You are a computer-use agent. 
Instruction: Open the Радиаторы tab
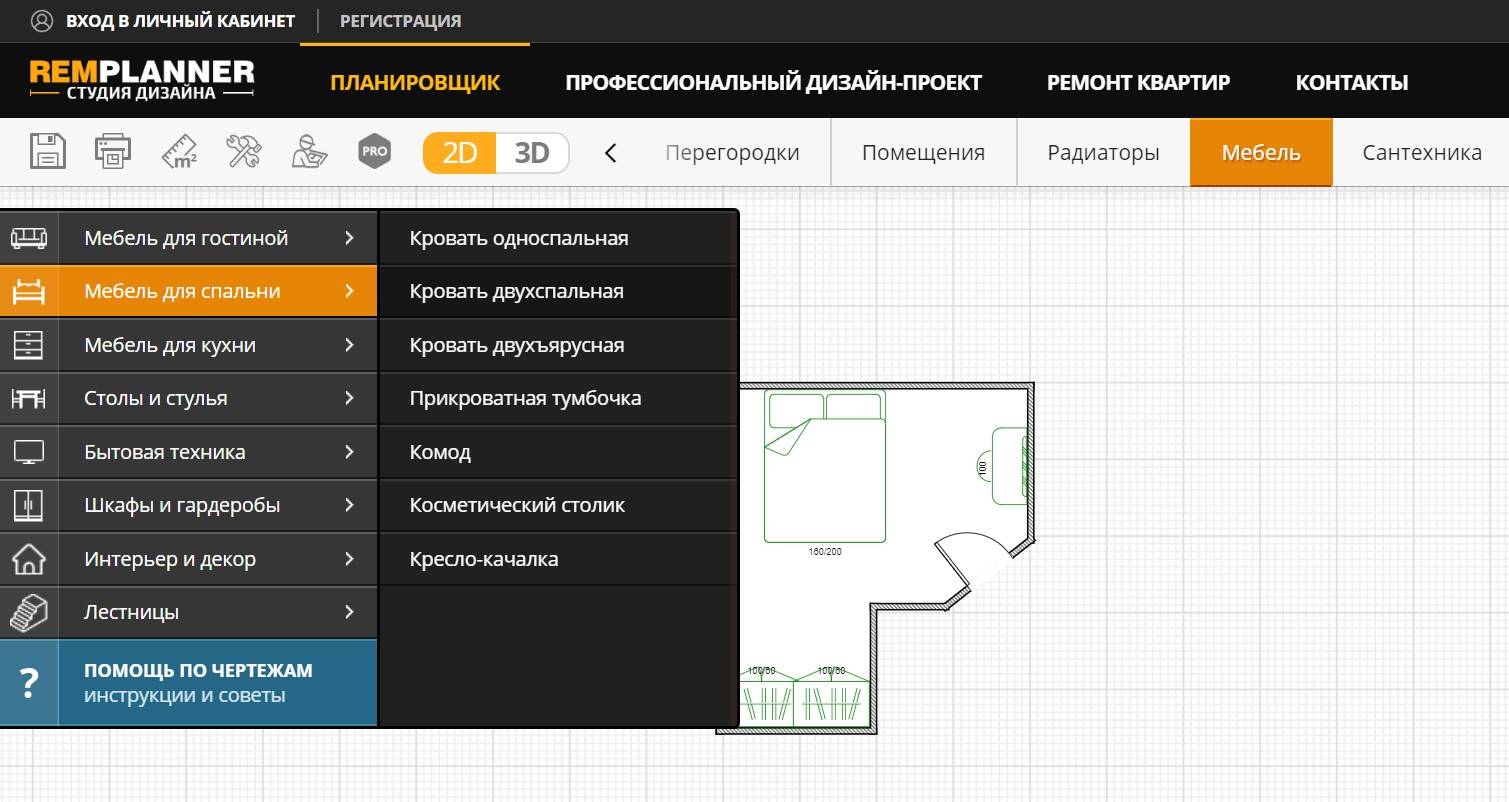tap(1103, 153)
